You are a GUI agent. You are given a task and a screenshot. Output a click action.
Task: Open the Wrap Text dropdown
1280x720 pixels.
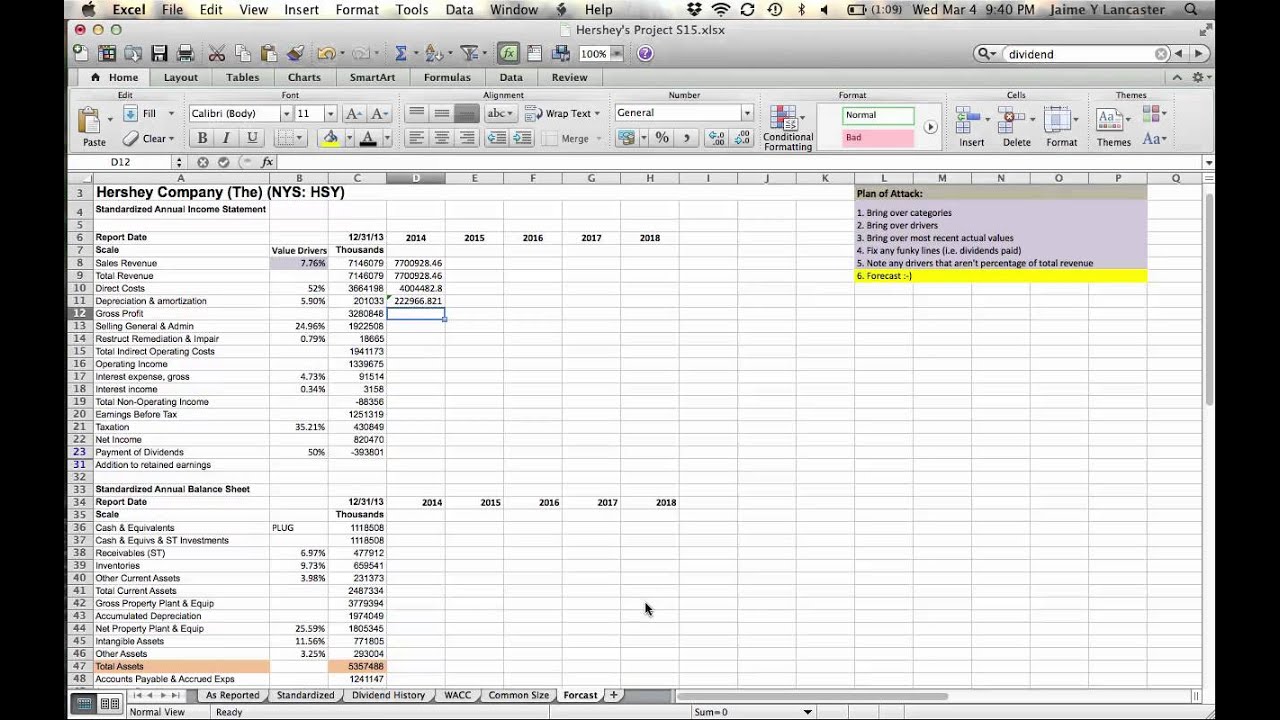(597, 114)
